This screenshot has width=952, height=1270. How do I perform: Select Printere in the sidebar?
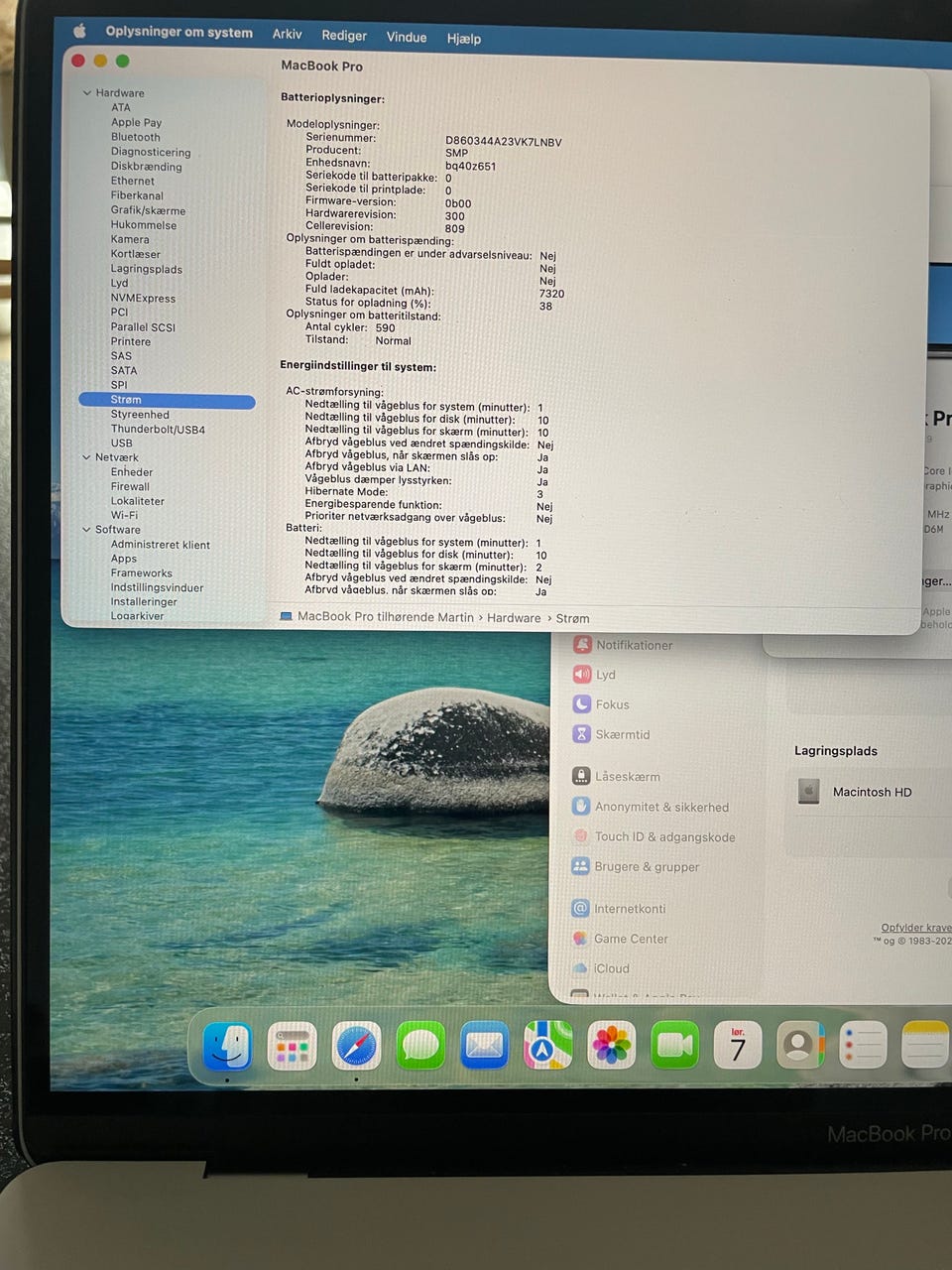pyautogui.click(x=131, y=341)
